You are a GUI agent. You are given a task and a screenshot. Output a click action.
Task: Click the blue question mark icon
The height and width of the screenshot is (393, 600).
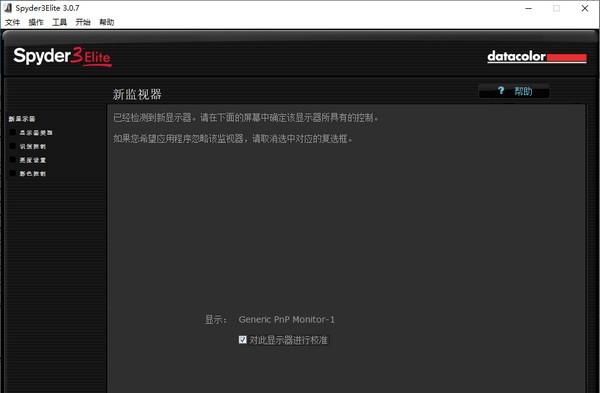(501, 90)
